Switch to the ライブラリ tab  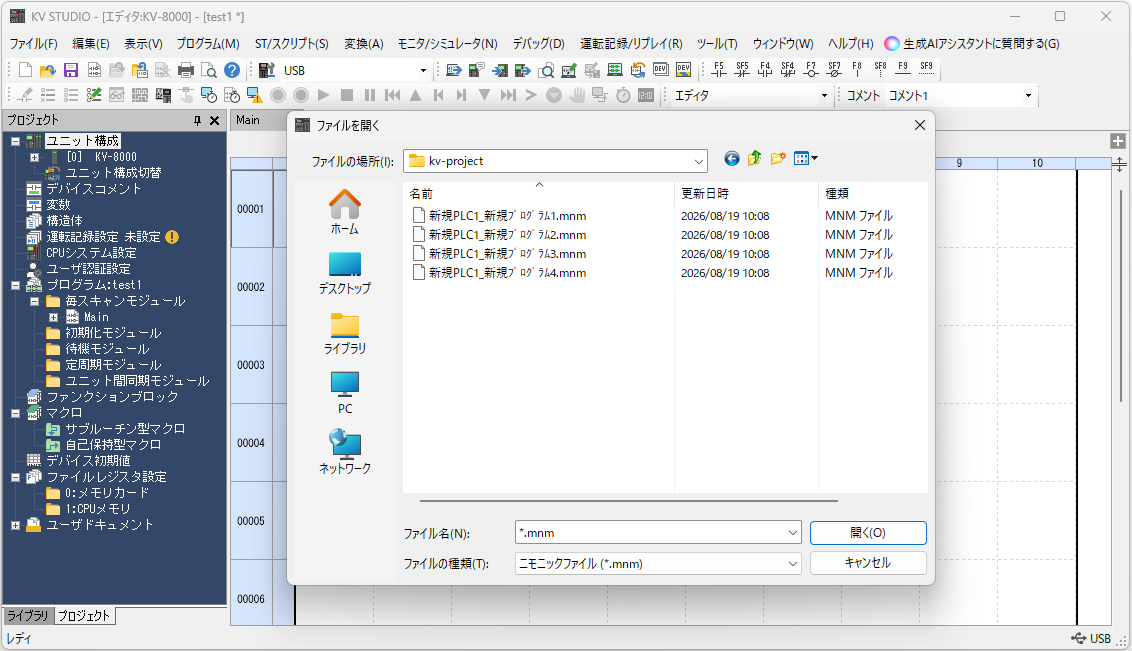(27, 616)
